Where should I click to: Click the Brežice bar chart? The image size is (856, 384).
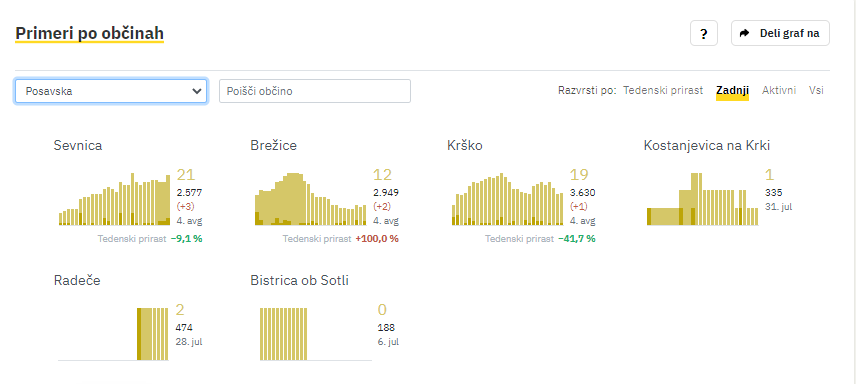click(311, 199)
